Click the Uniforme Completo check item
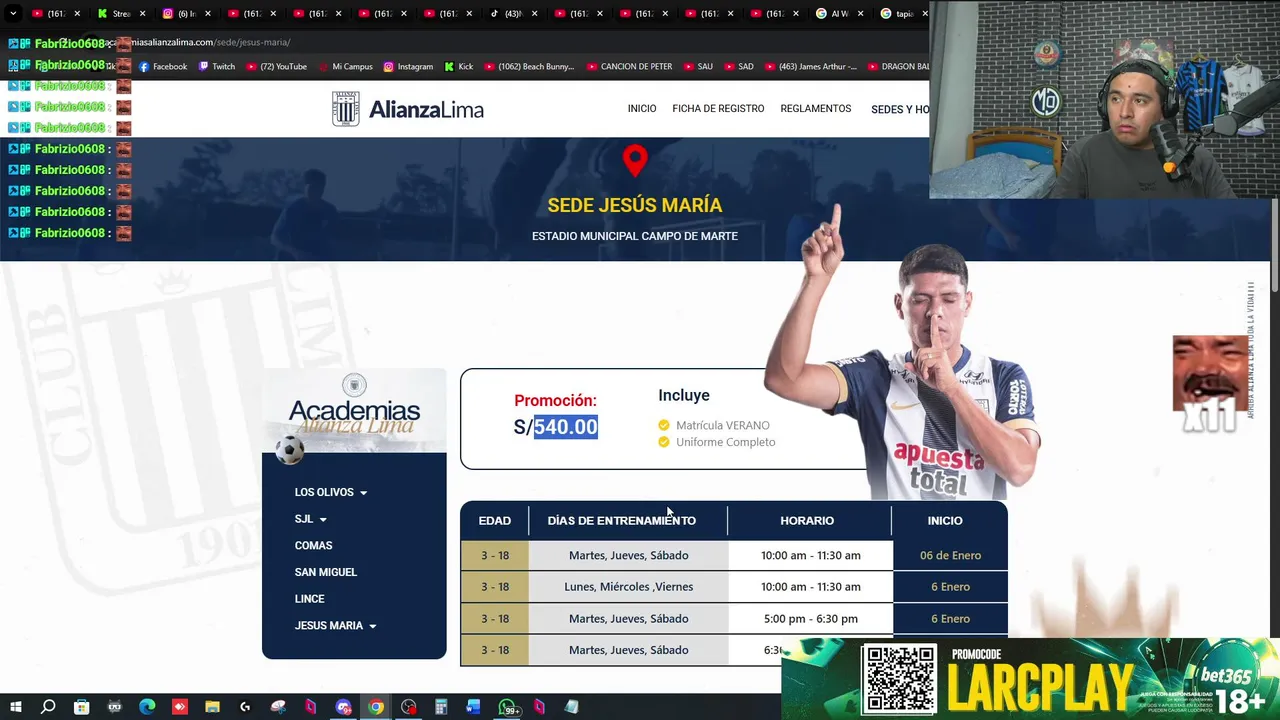The height and width of the screenshot is (720, 1280). point(716,442)
